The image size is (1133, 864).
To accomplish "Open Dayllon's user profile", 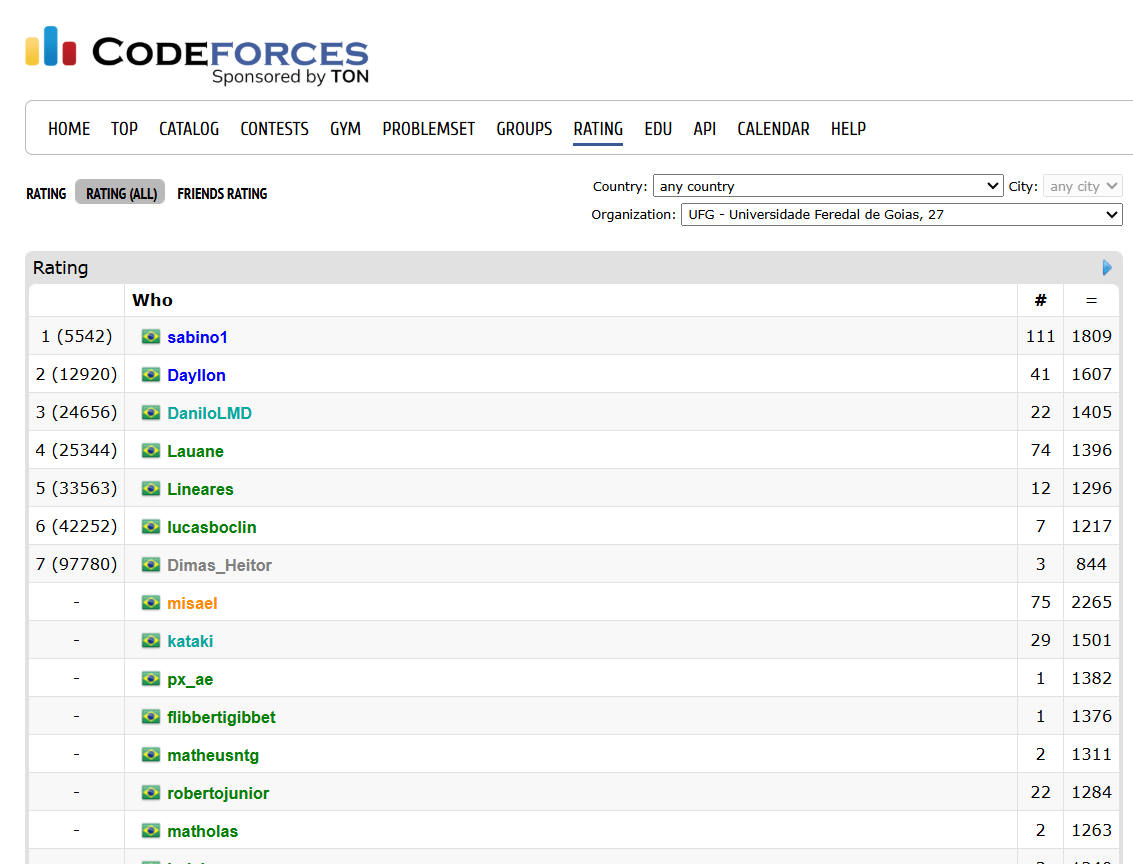I will click(x=196, y=375).
